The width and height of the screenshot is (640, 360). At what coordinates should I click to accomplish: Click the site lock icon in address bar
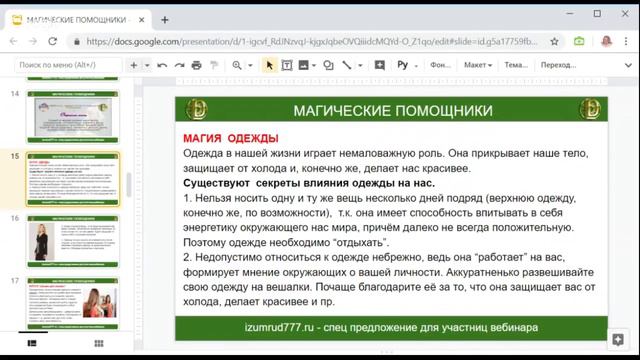[76, 42]
